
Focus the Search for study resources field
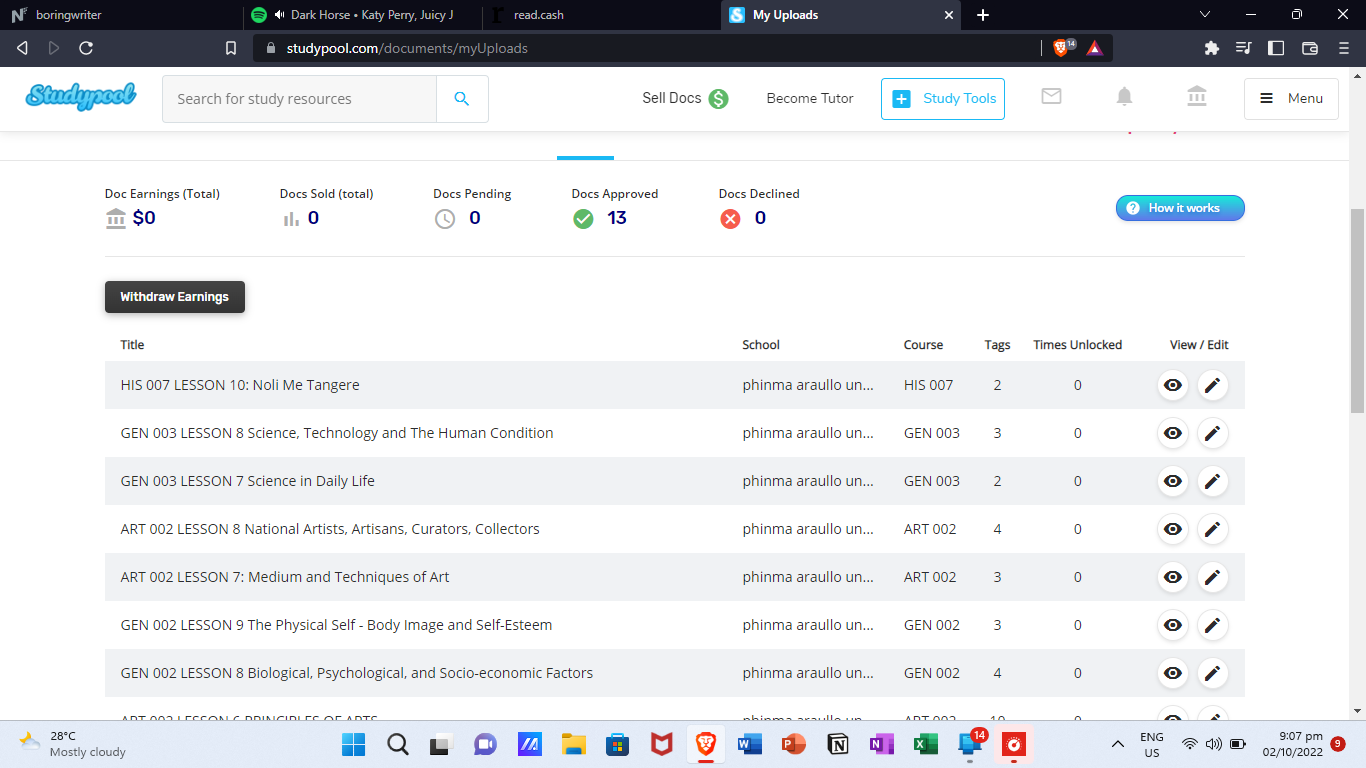click(299, 99)
